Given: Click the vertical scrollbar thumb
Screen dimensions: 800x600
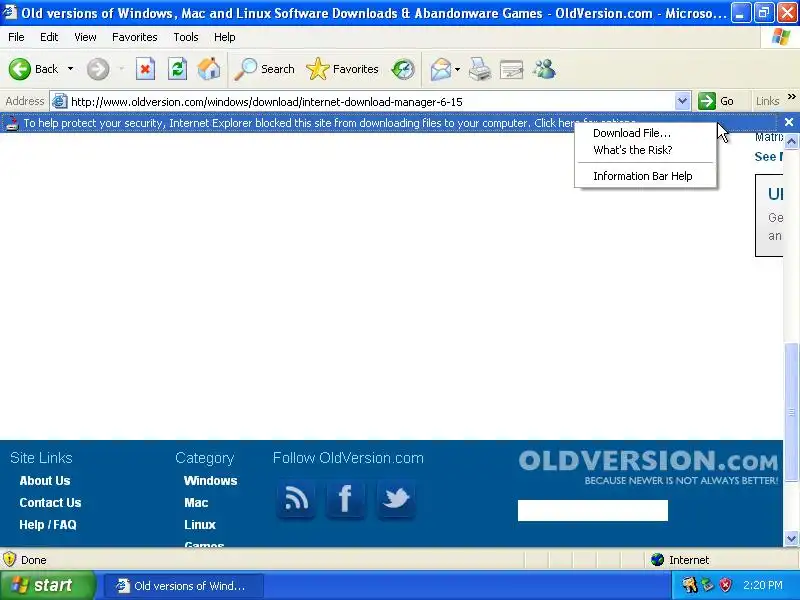Looking at the screenshot, I should pyautogui.click(x=791, y=412).
